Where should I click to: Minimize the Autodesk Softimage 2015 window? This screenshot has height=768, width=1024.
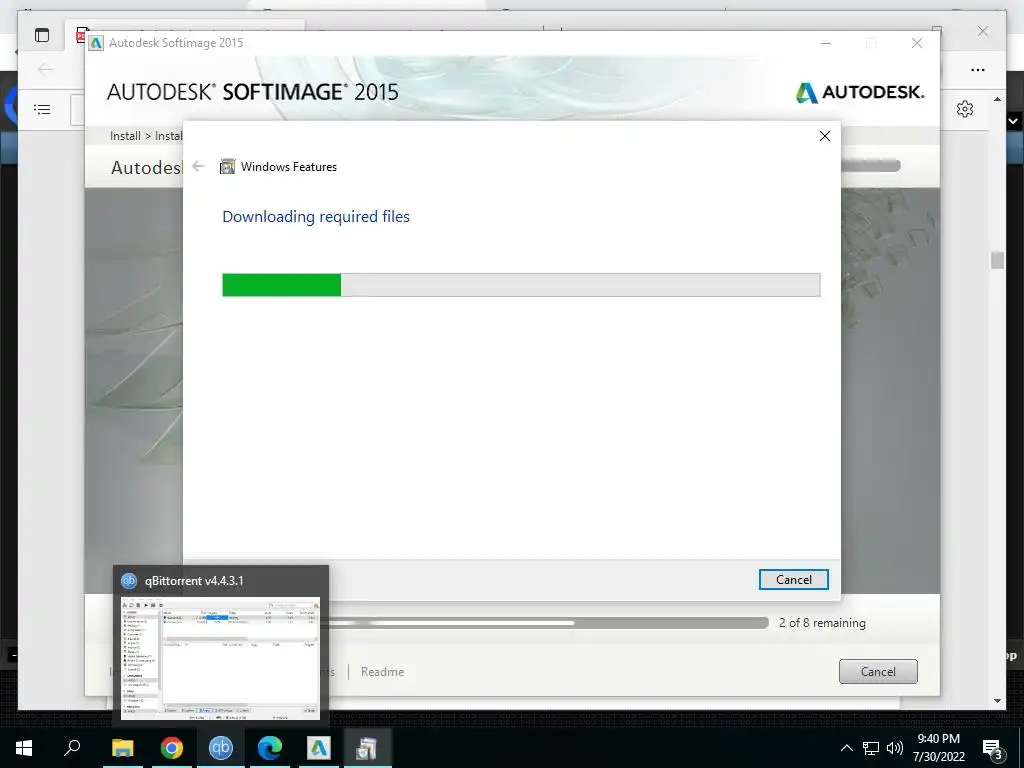(x=825, y=43)
